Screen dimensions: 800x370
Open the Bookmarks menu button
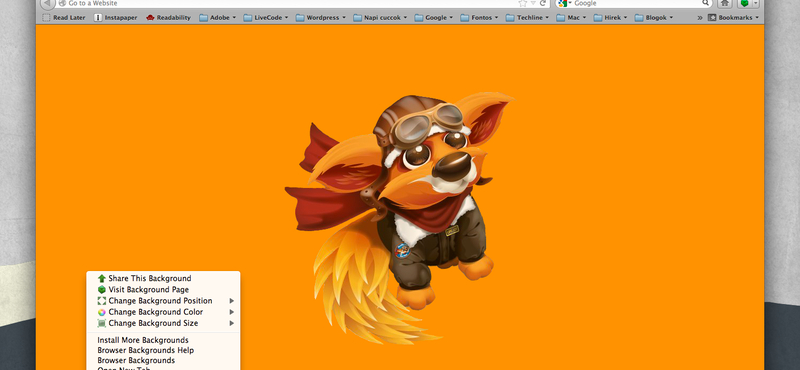733,17
